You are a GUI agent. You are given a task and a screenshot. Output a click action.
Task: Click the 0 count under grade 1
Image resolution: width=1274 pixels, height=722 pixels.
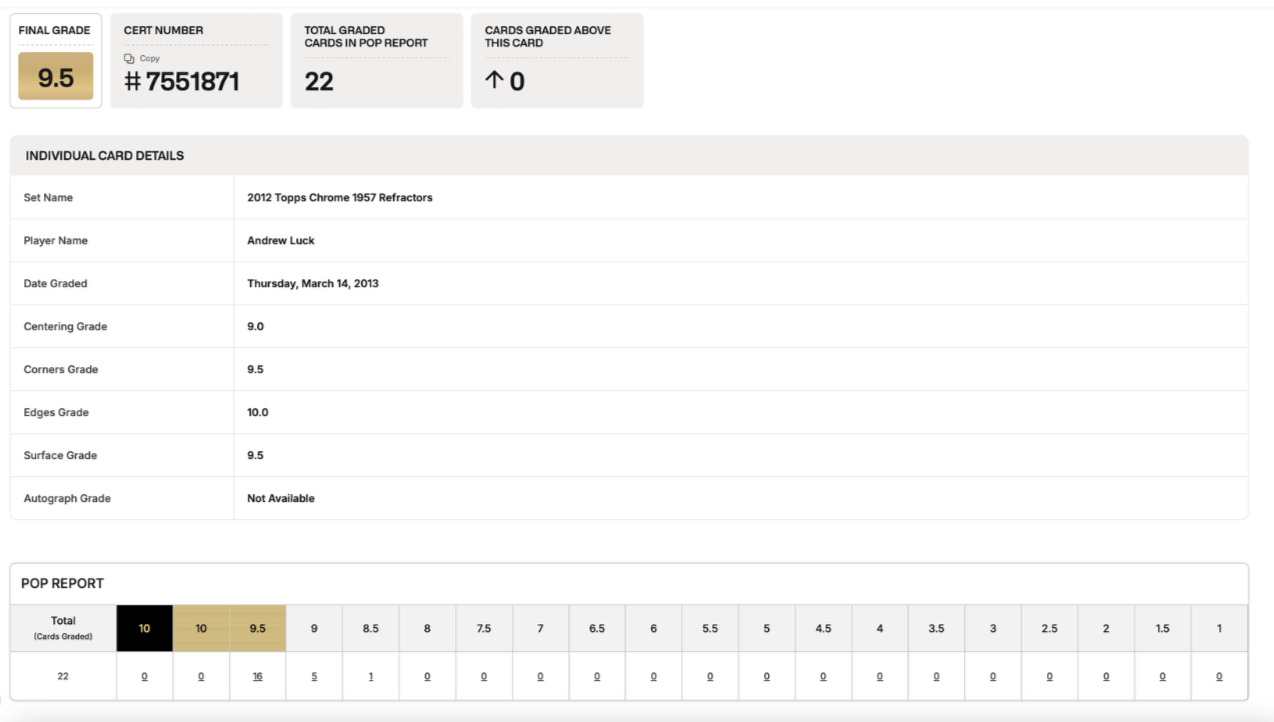[1219, 677]
